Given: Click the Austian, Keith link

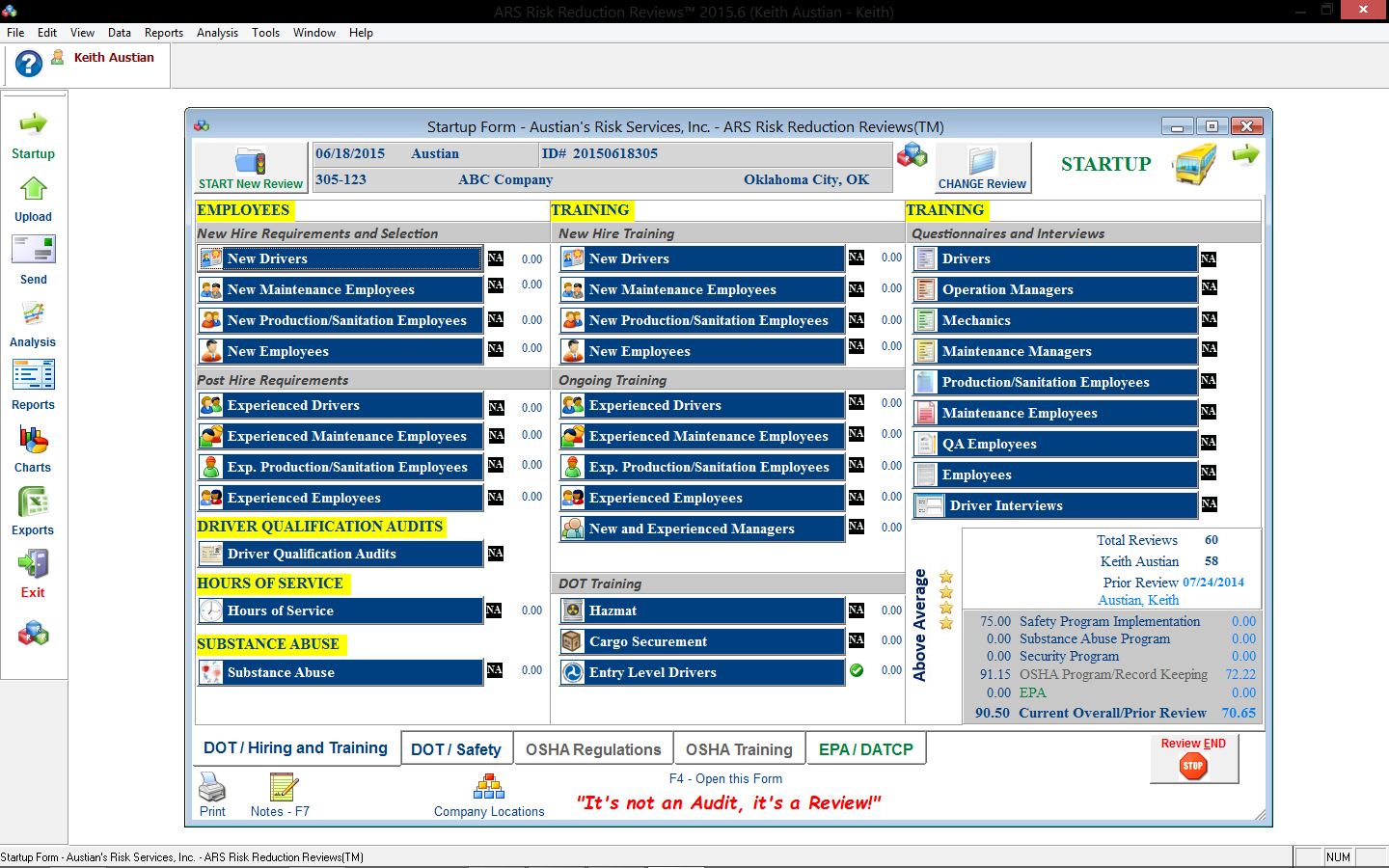Looking at the screenshot, I should (x=1138, y=600).
